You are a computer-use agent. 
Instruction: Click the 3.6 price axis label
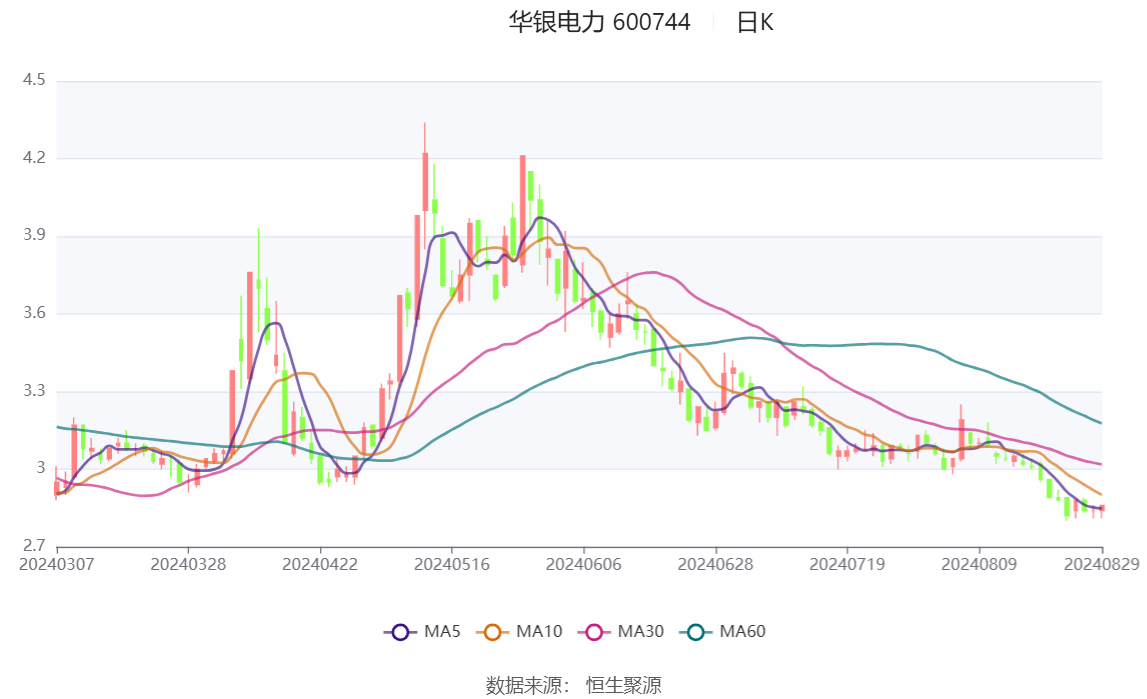tap(34, 312)
